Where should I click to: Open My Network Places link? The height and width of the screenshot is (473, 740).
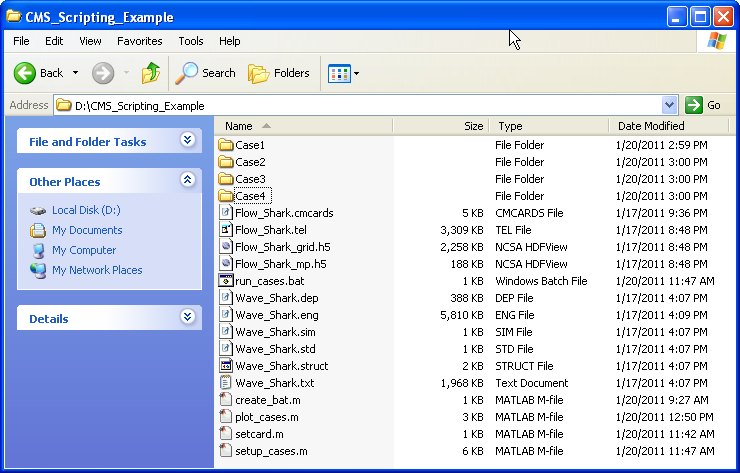[97, 270]
